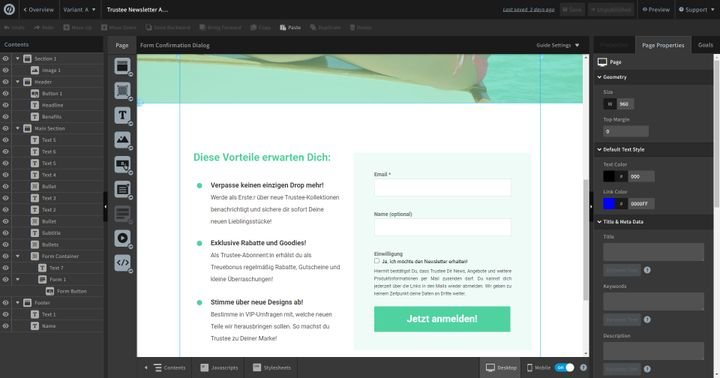Click Duplicate in the toolbar
The image size is (720, 378).
326,28
